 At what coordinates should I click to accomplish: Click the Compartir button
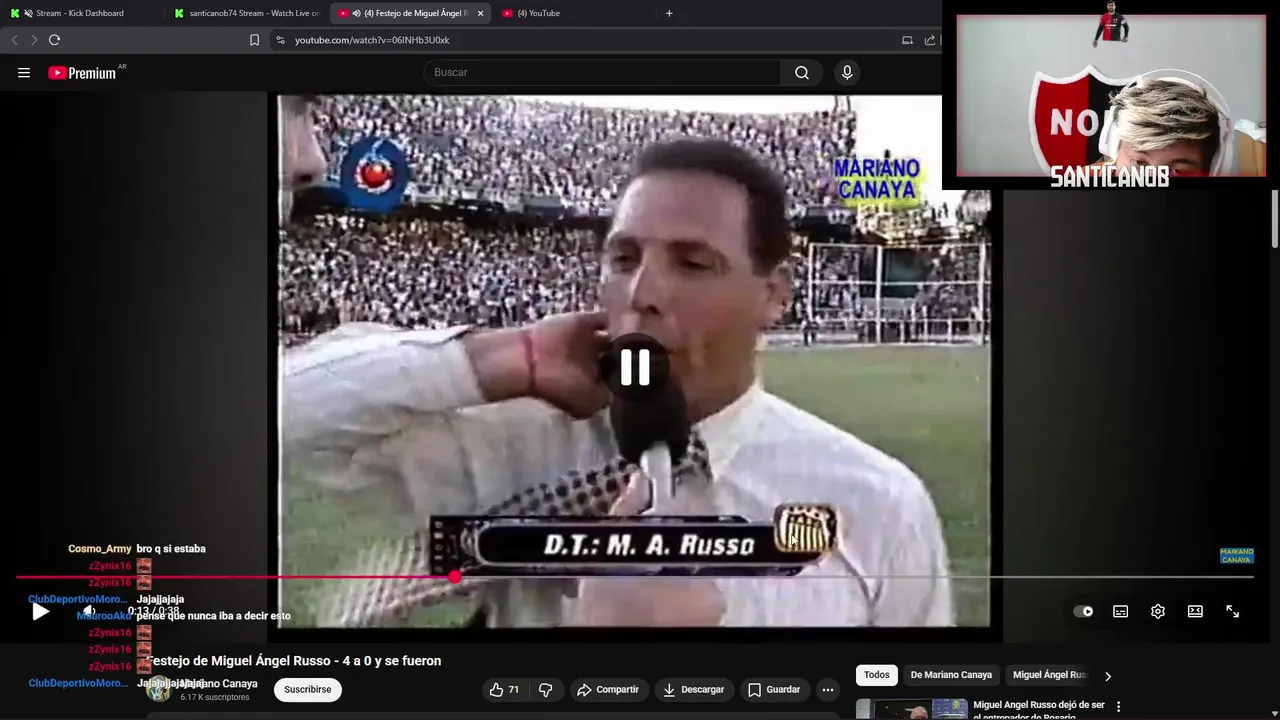(607, 690)
